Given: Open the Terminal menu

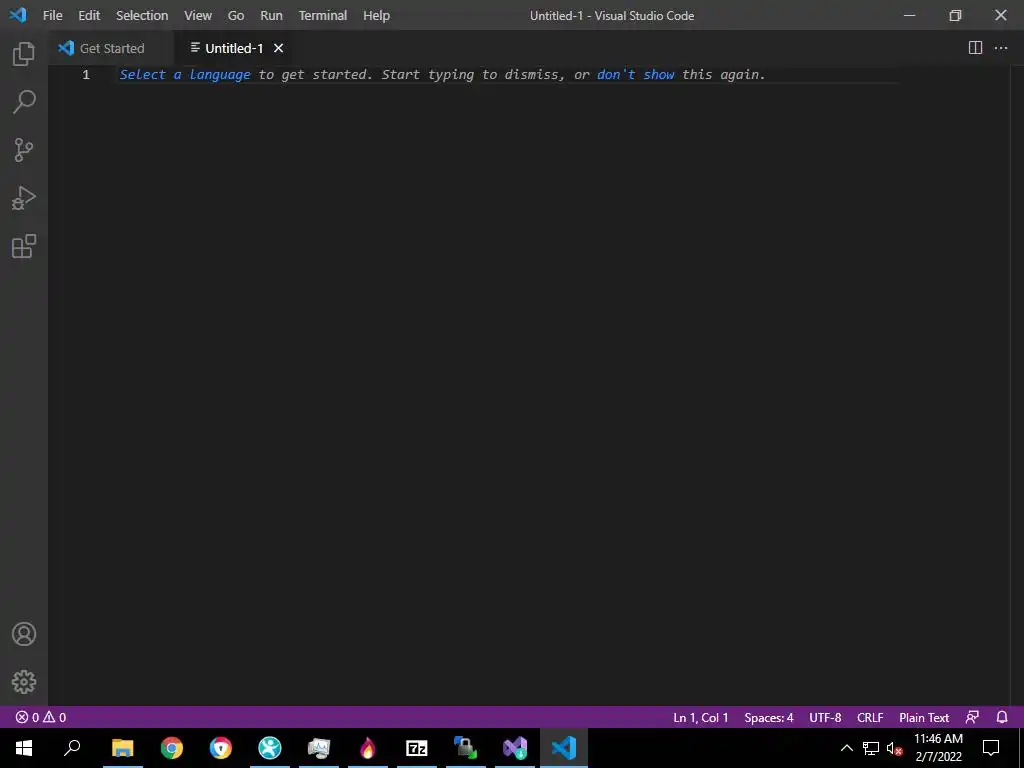Looking at the screenshot, I should click(323, 15).
